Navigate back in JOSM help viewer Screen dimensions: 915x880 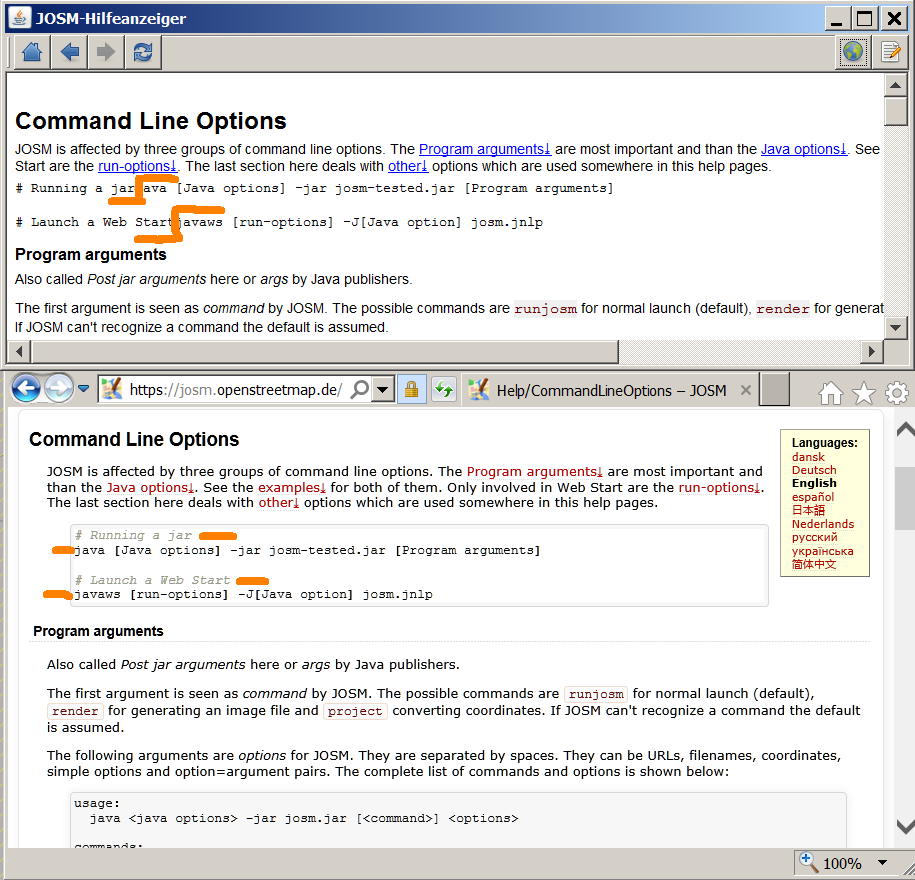69,53
